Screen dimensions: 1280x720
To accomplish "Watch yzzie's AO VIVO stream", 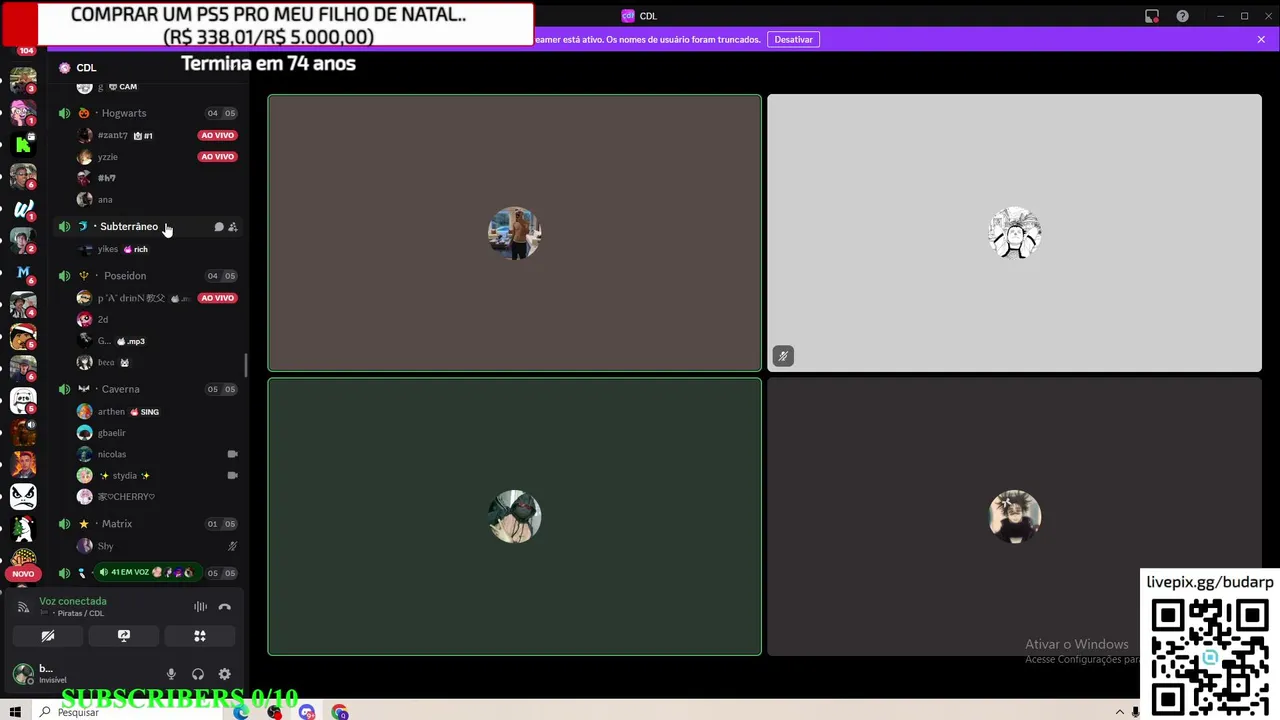I will [x=217, y=157].
